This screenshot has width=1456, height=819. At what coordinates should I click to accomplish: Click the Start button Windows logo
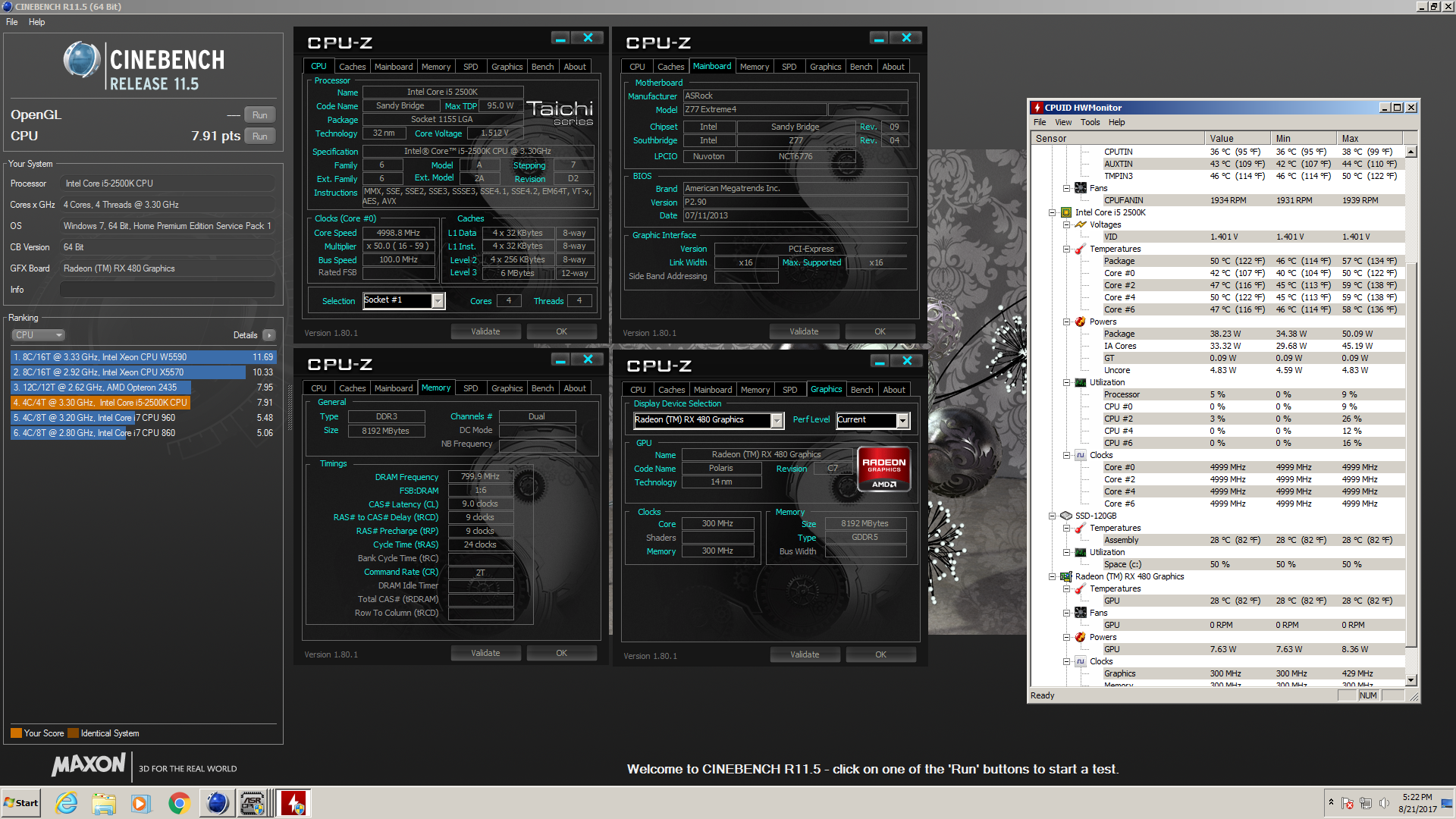point(9,803)
